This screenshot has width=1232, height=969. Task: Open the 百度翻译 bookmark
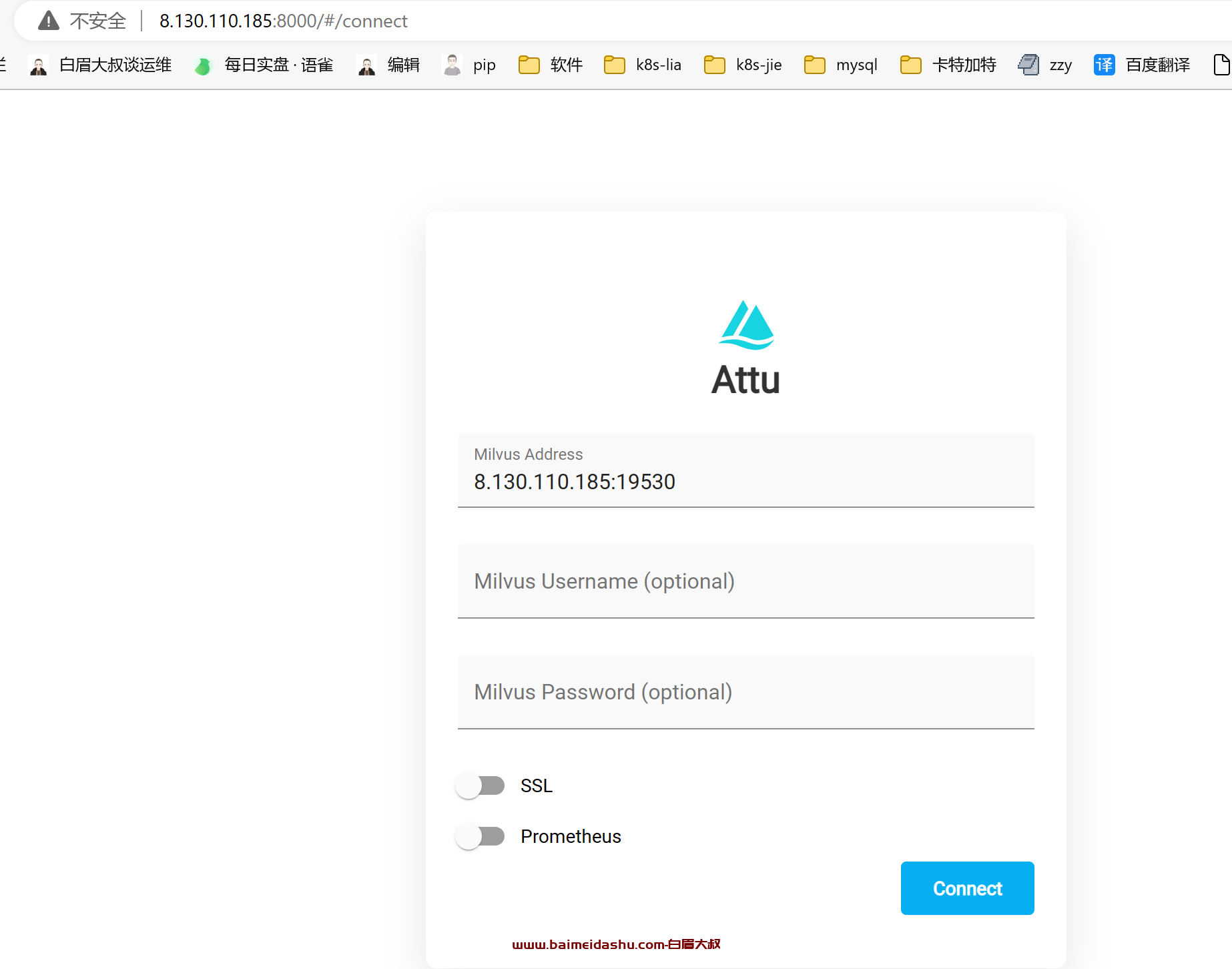[x=1142, y=65]
